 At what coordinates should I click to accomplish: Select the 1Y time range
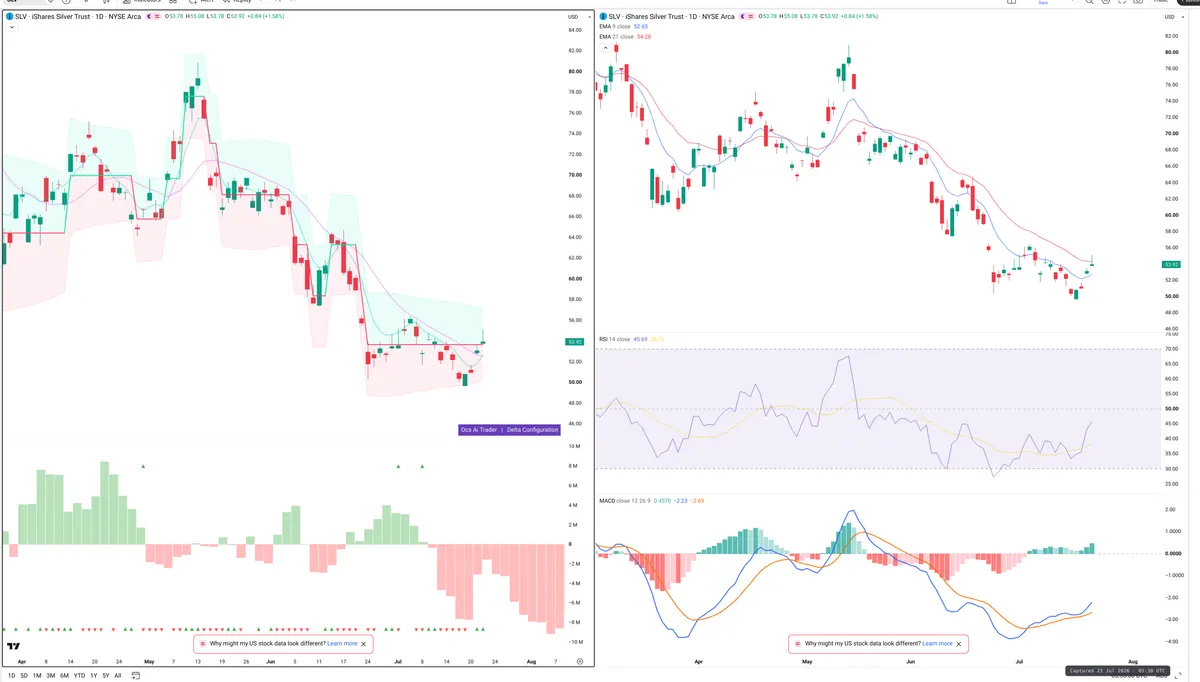93,676
